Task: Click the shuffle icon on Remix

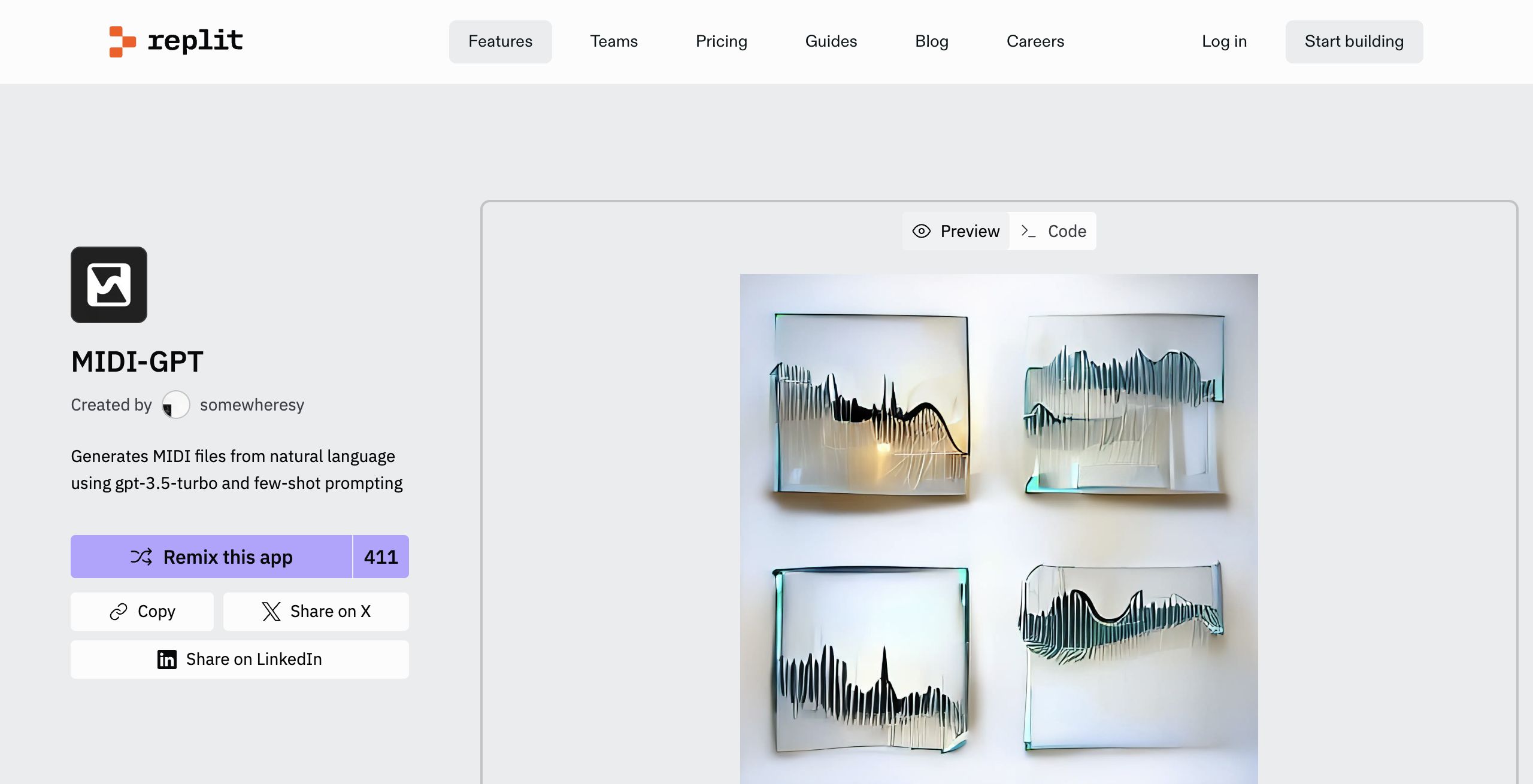Action: pos(141,557)
